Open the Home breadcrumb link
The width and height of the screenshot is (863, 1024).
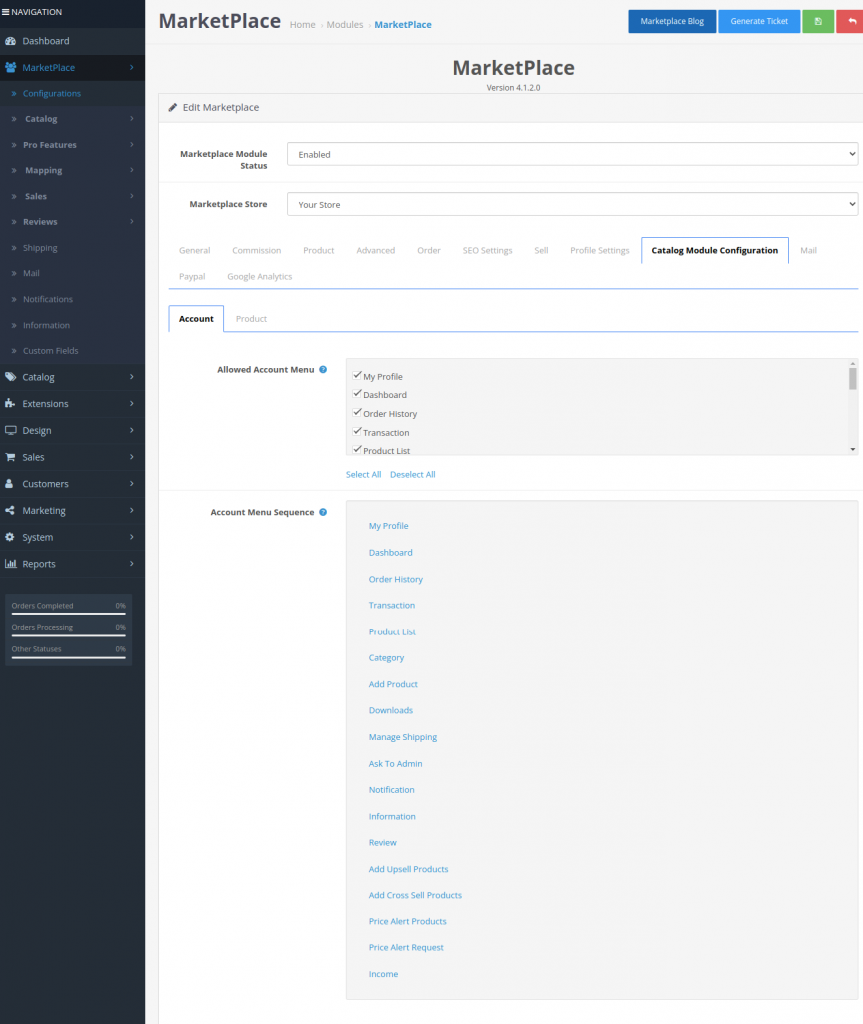(x=302, y=25)
